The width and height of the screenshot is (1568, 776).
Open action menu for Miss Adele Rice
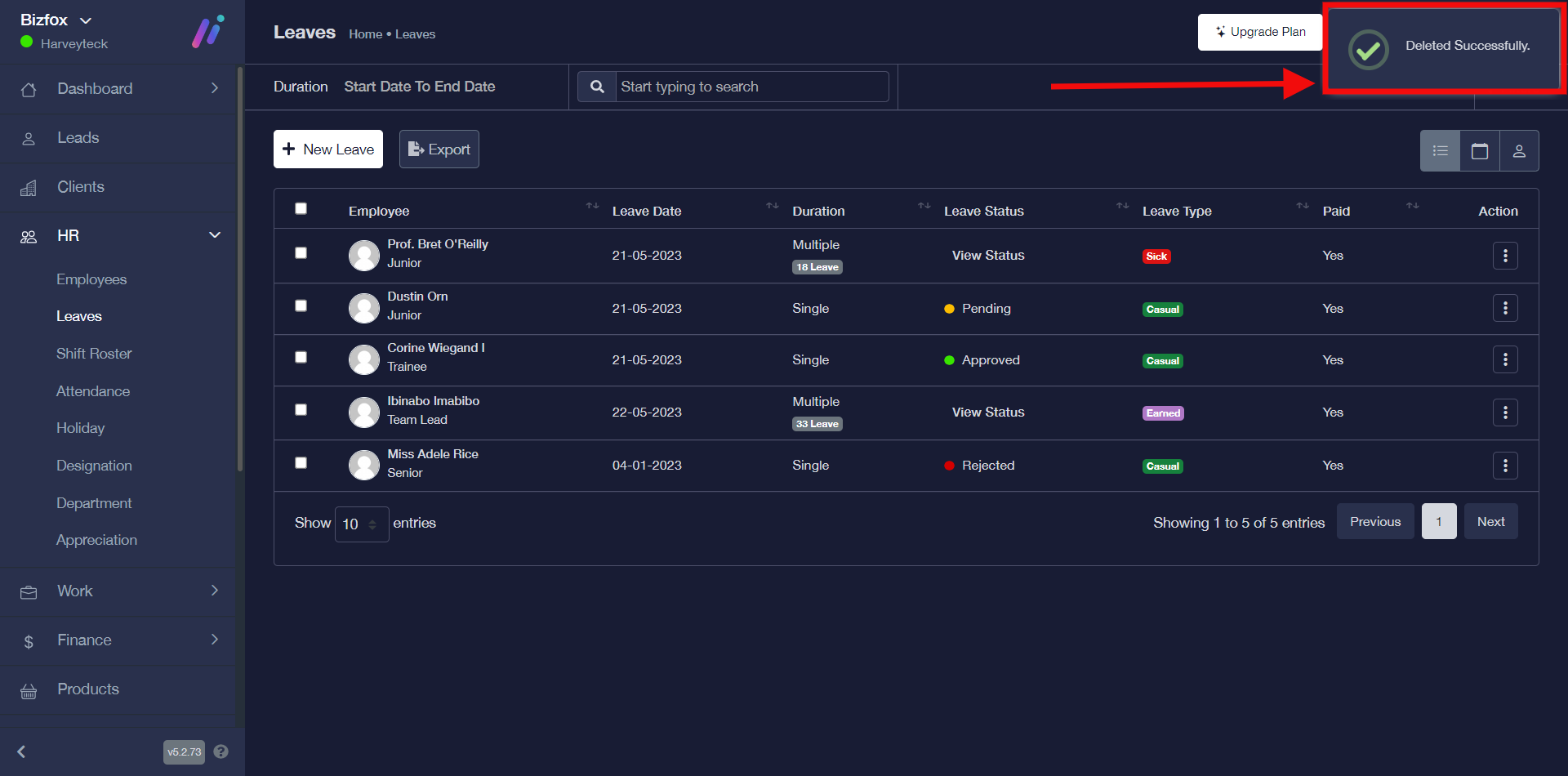pos(1504,466)
